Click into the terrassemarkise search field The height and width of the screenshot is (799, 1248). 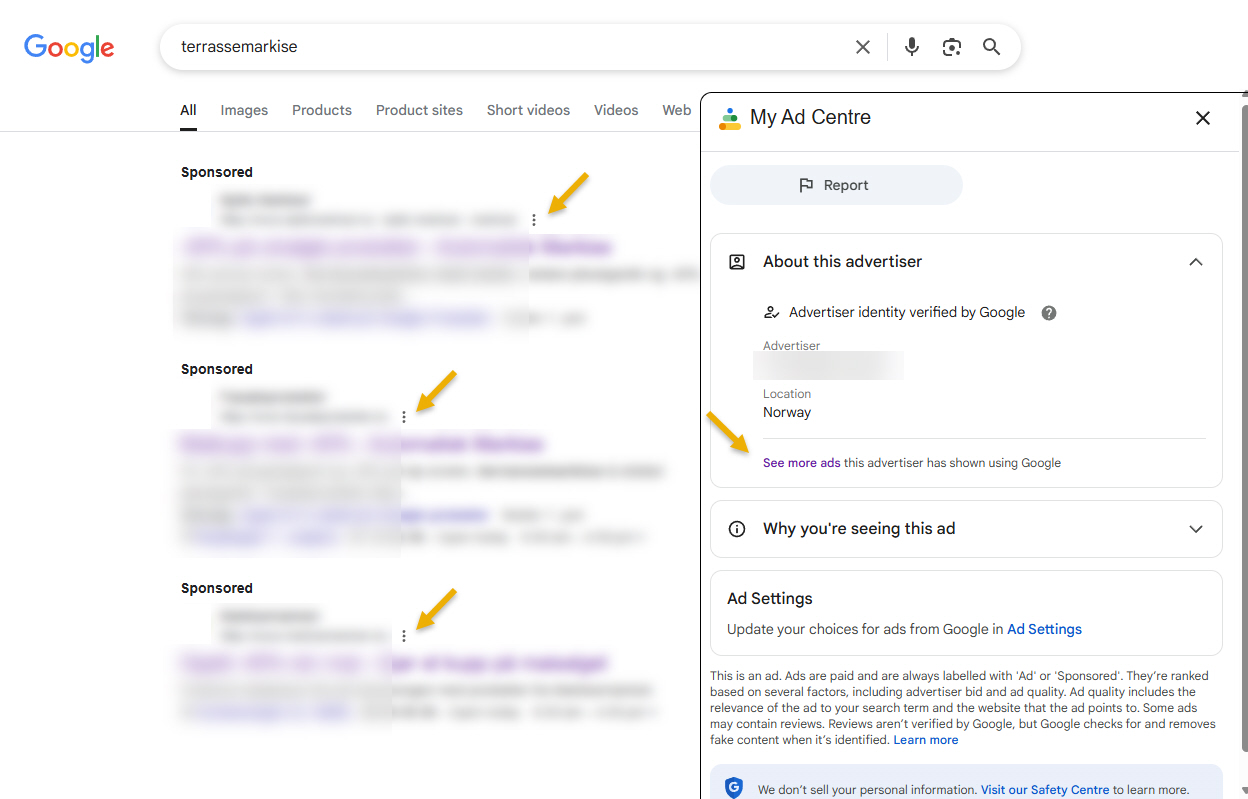[x=500, y=47]
